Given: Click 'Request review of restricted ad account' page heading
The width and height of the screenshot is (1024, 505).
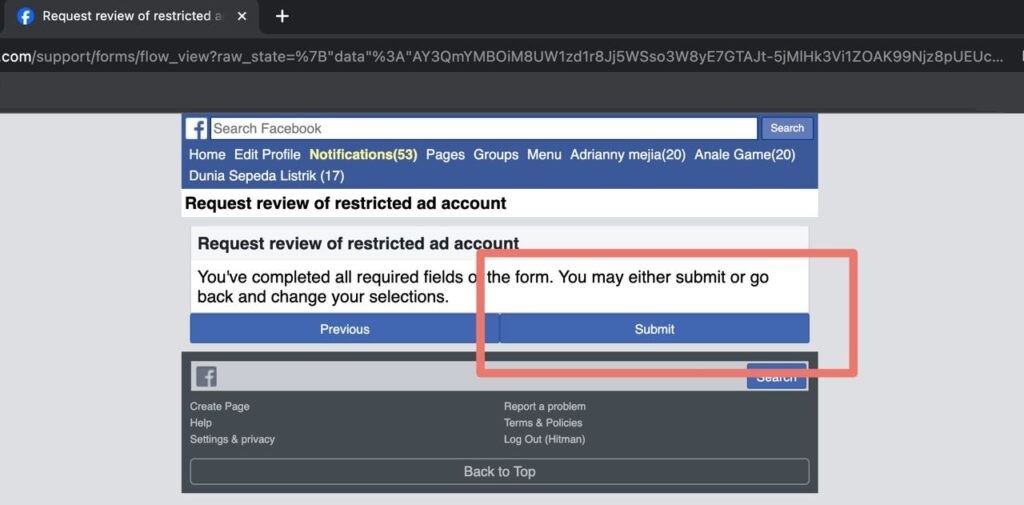Looking at the screenshot, I should tap(345, 203).
